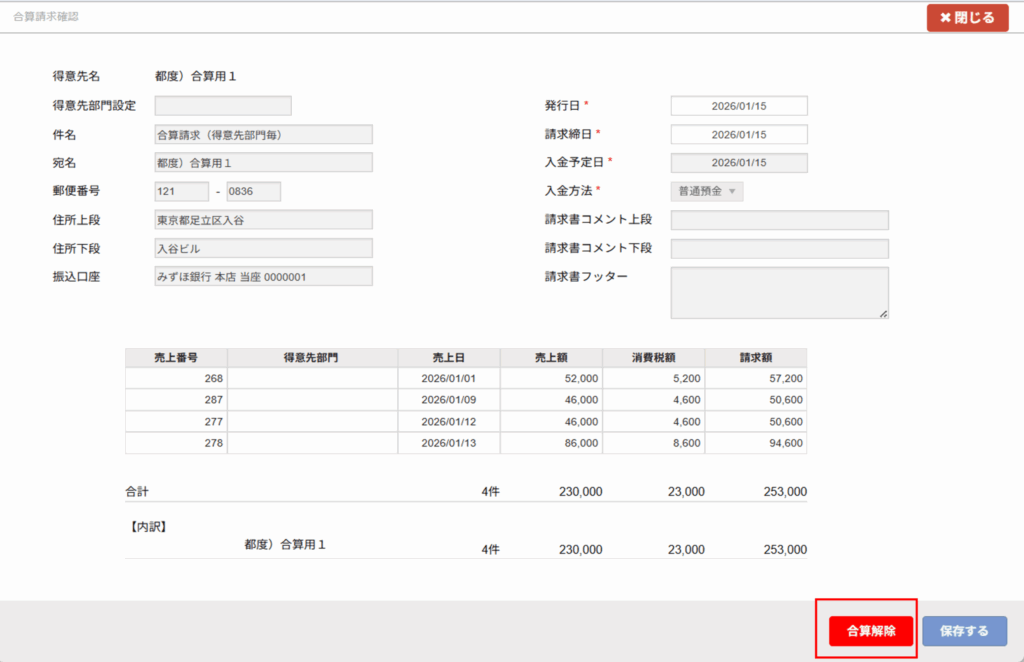This screenshot has width=1024, height=662.
Task: Click the 宛名 input field
Action: tap(263, 163)
